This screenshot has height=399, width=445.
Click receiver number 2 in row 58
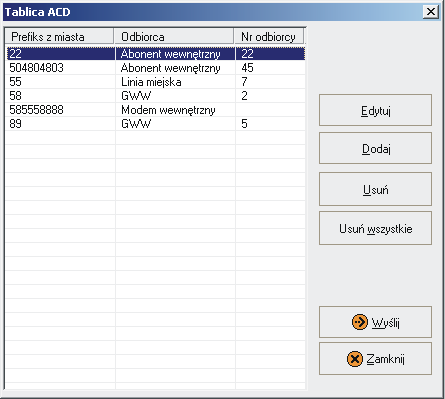(x=244, y=96)
